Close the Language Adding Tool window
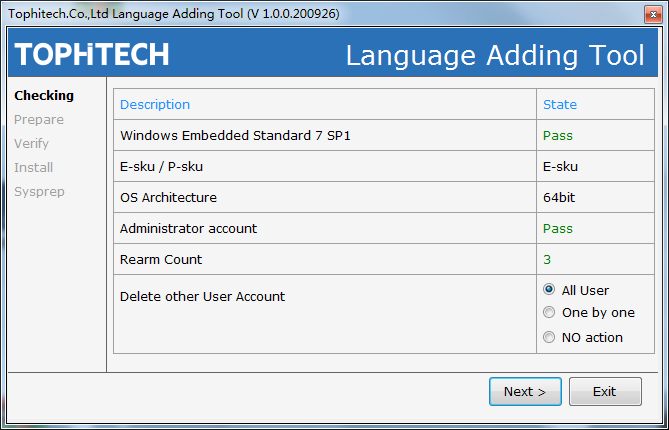The image size is (669, 430). click(653, 14)
